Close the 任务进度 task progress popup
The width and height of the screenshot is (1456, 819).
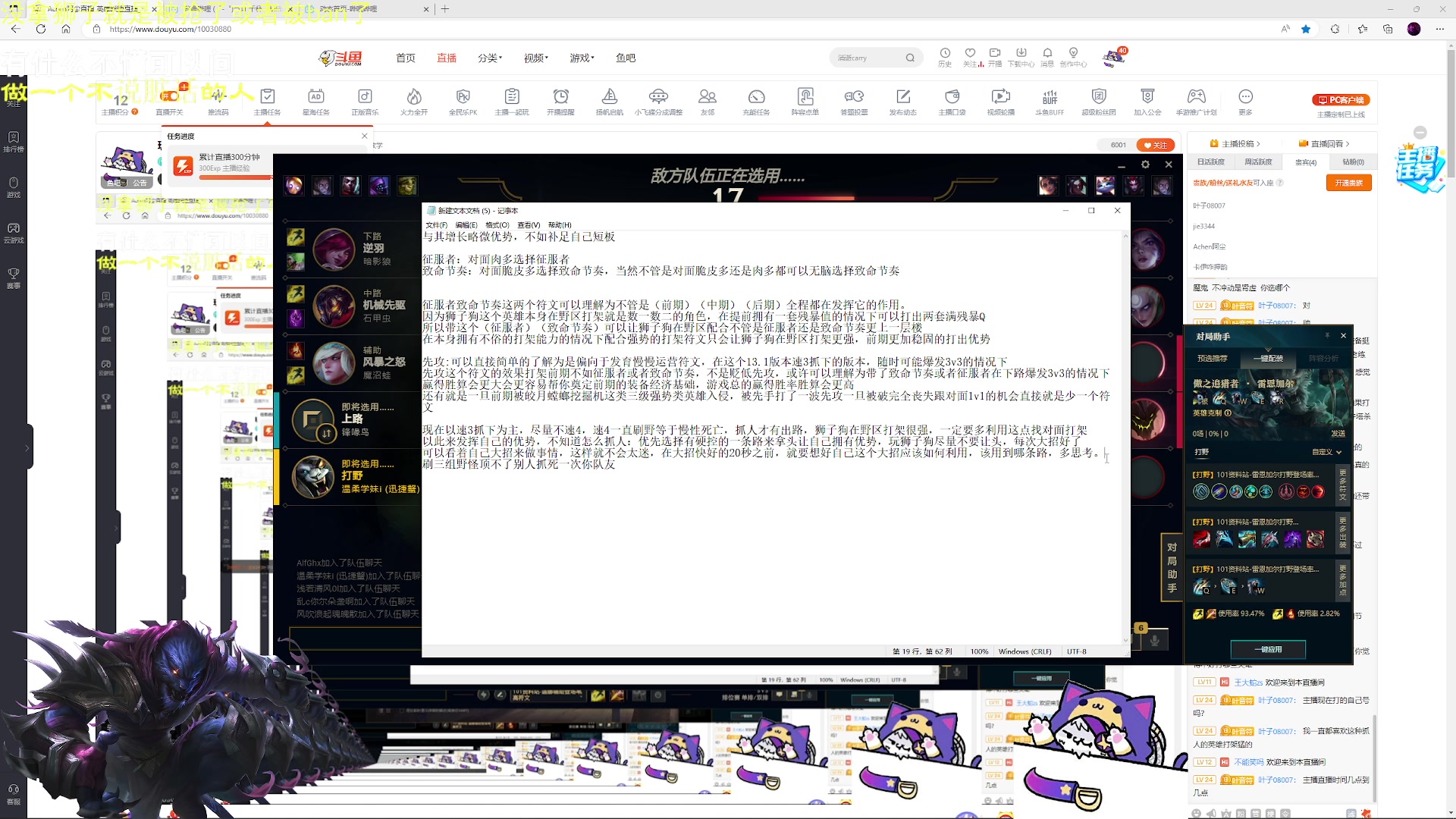pyautogui.click(x=365, y=136)
